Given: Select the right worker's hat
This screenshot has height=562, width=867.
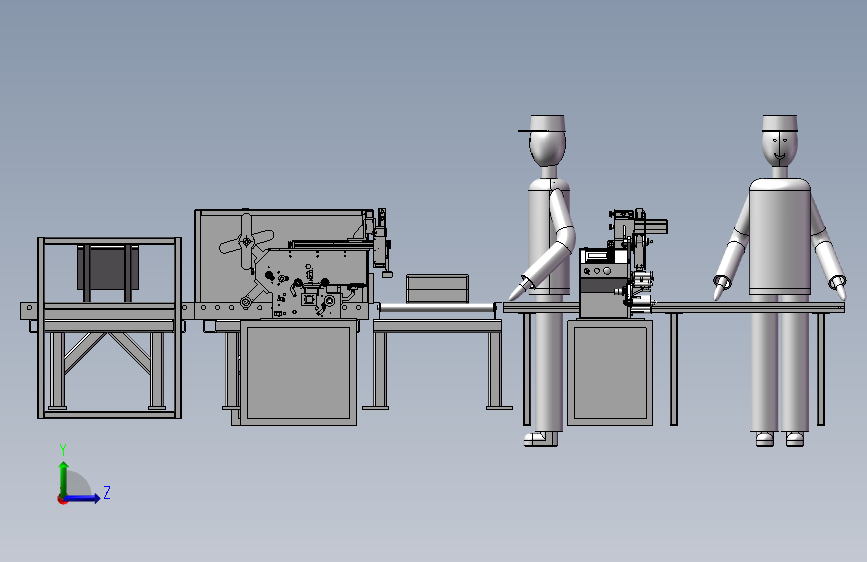Looking at the screenshot, I should pyautogui.click(x=780, y=123).
